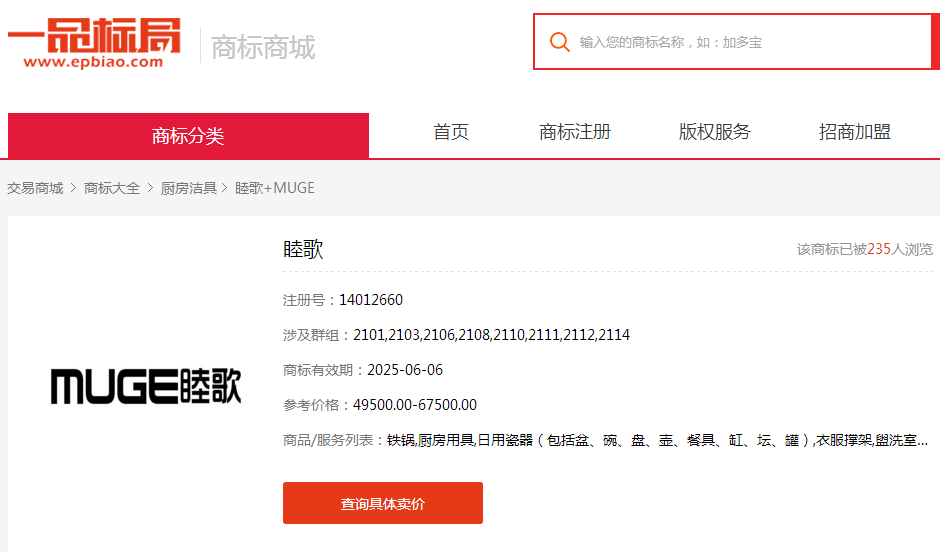Viewport: 940px width, 552px height.
Task: Go to the 首页 tab
Action: click(451, 132)
